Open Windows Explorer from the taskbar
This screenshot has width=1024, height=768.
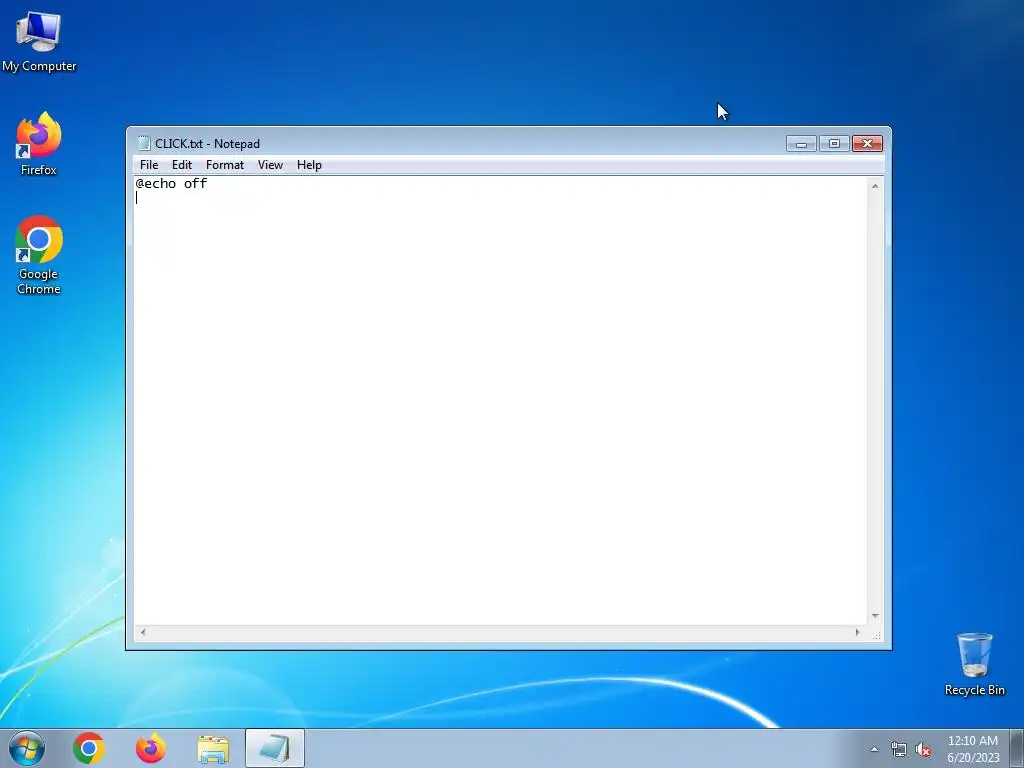point(213,748)
